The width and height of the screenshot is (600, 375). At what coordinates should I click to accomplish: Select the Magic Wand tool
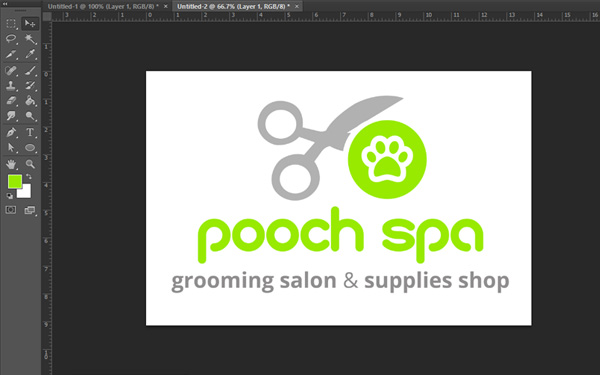(x=30, y=39)
